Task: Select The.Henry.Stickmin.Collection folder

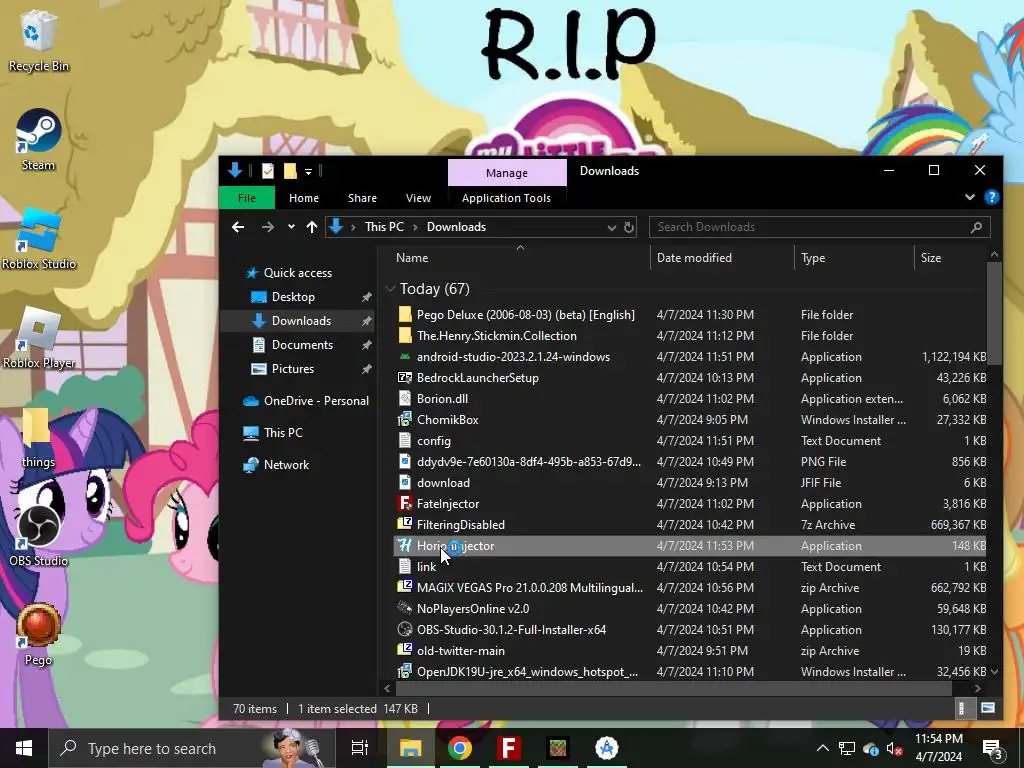Action: 690,336
